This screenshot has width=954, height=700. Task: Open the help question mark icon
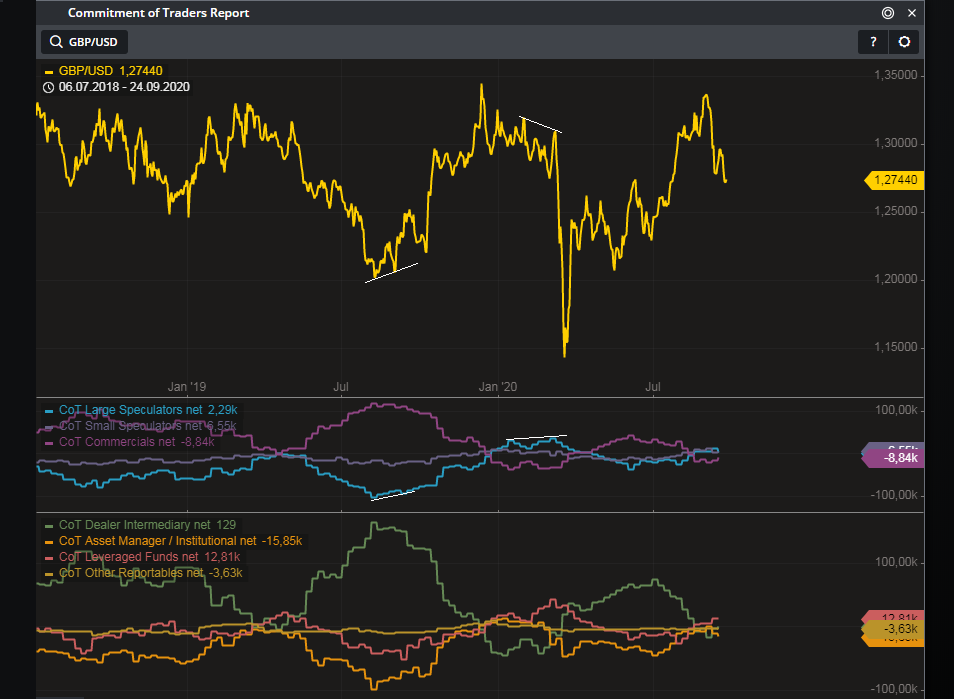click(x=872, y=42)
